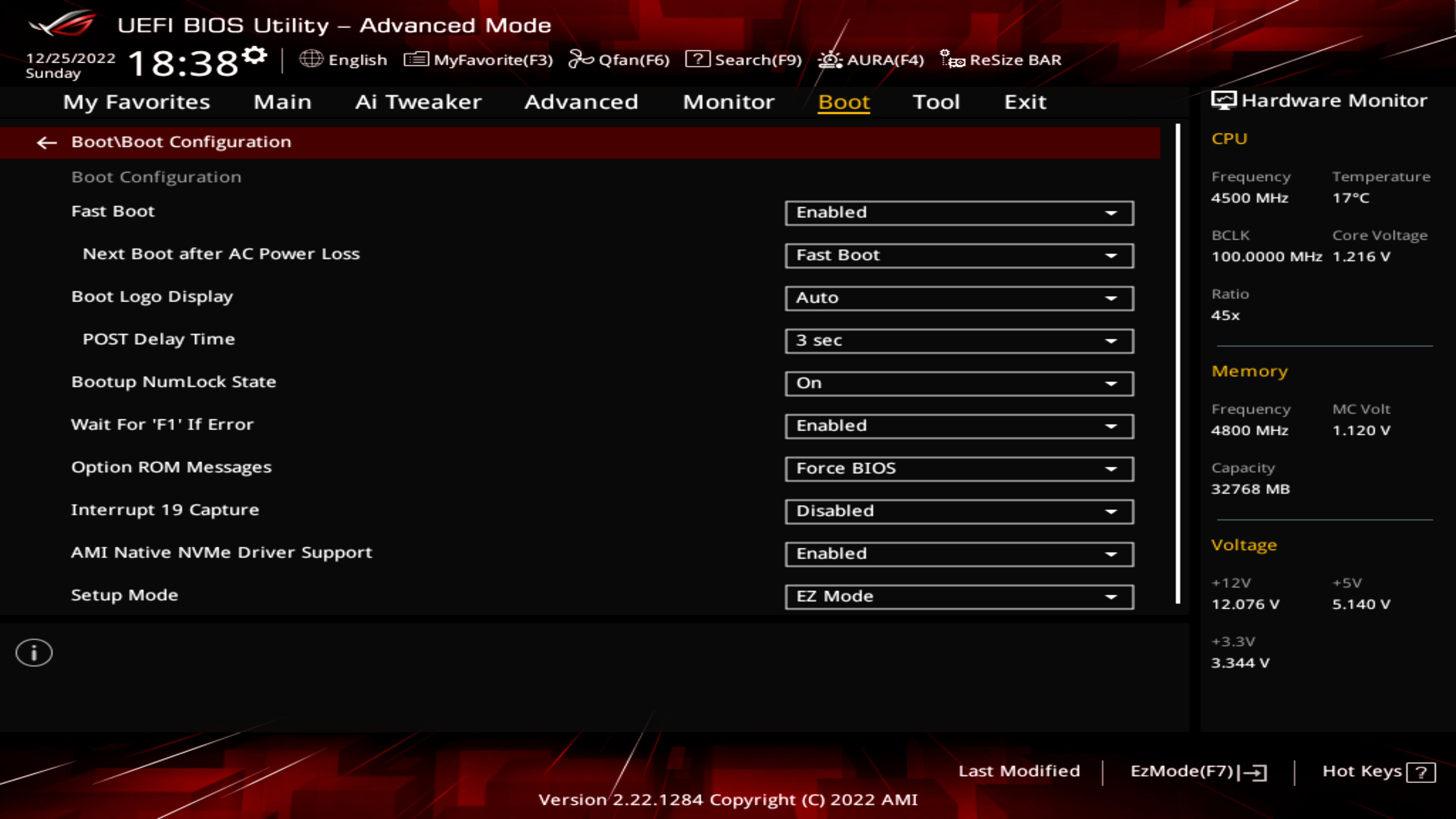Click Last Modified button
Screen dimensions: 1456x819
point(1019,770)
